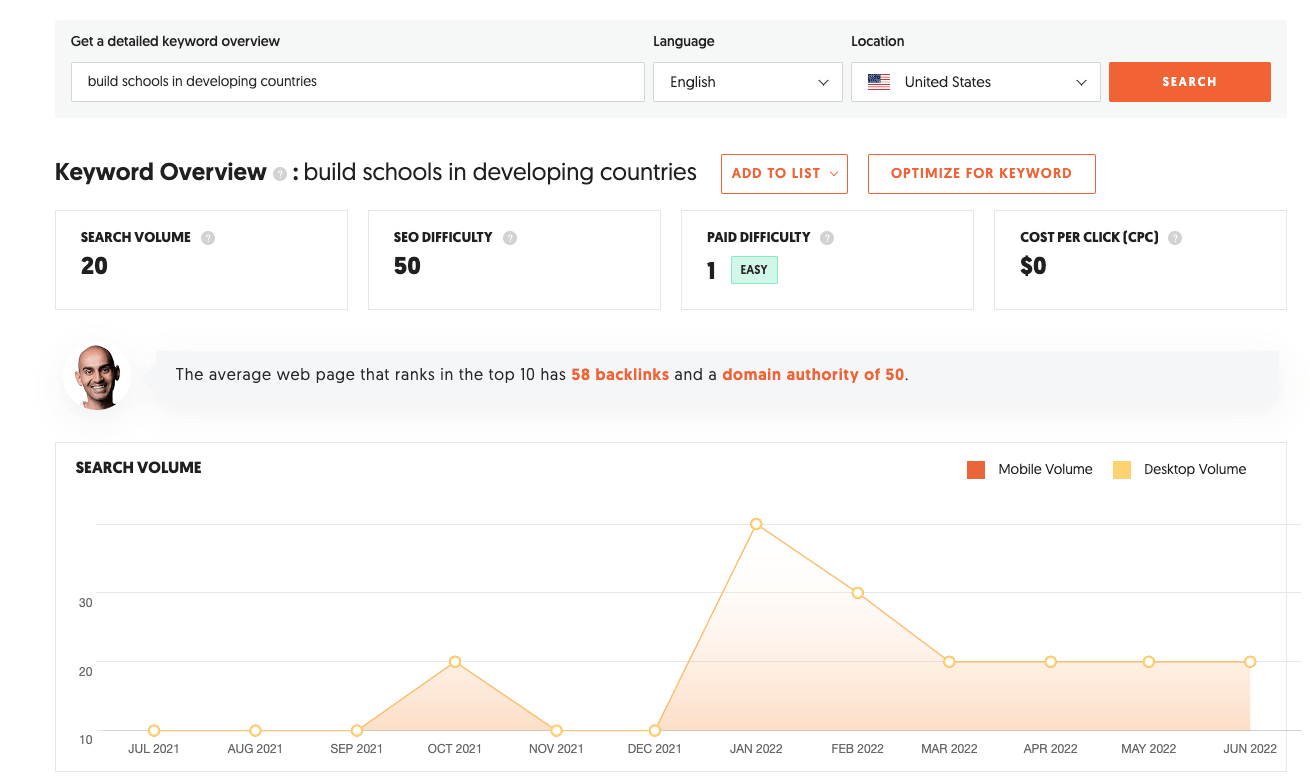Screen dimensions: 1310x777
Task: Open the Search Volume help tooltip icon
Action: (207, 237)
